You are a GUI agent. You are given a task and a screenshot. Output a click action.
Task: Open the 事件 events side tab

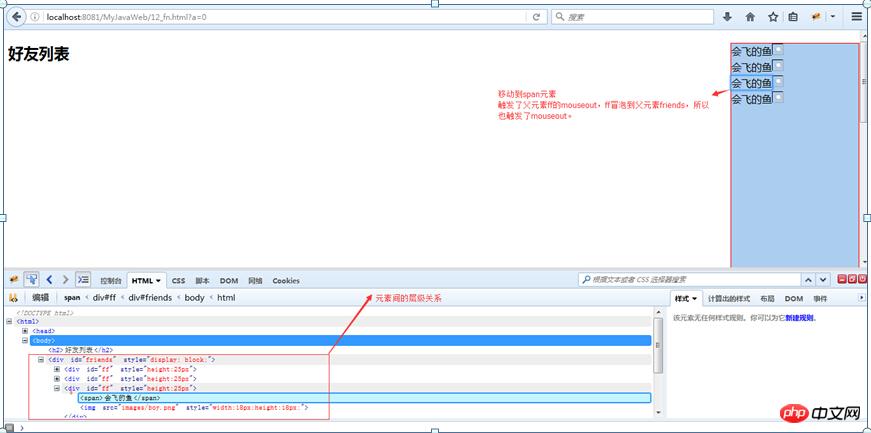pyautogui.click(x=820, y=299)
